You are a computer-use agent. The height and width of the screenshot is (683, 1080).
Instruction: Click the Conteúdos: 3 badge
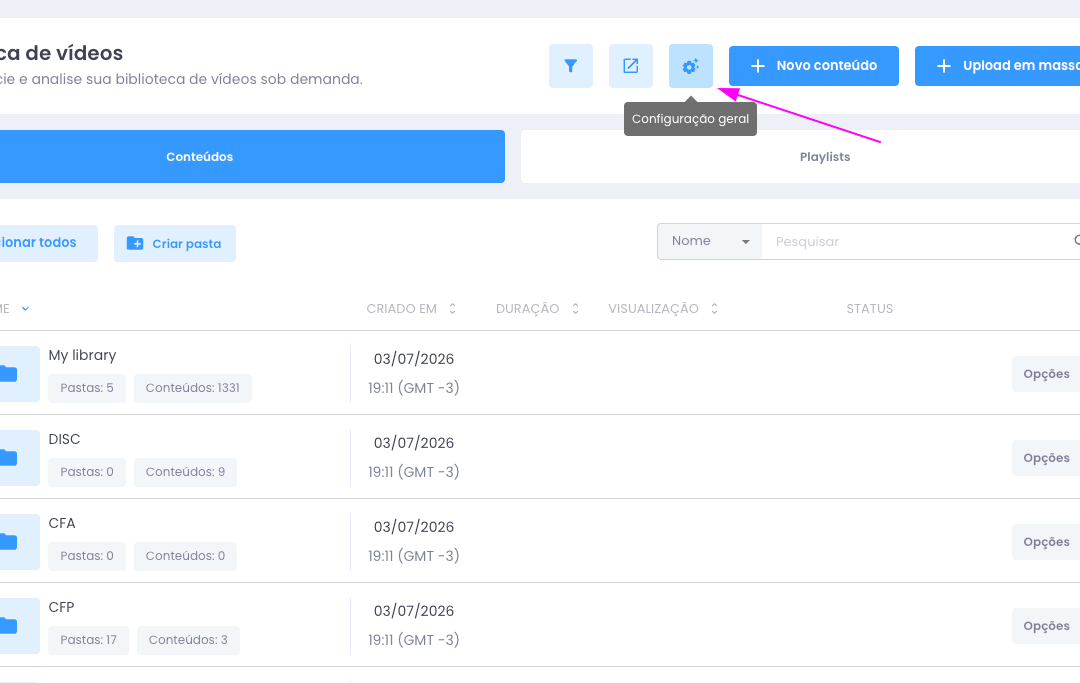[188, 640]
